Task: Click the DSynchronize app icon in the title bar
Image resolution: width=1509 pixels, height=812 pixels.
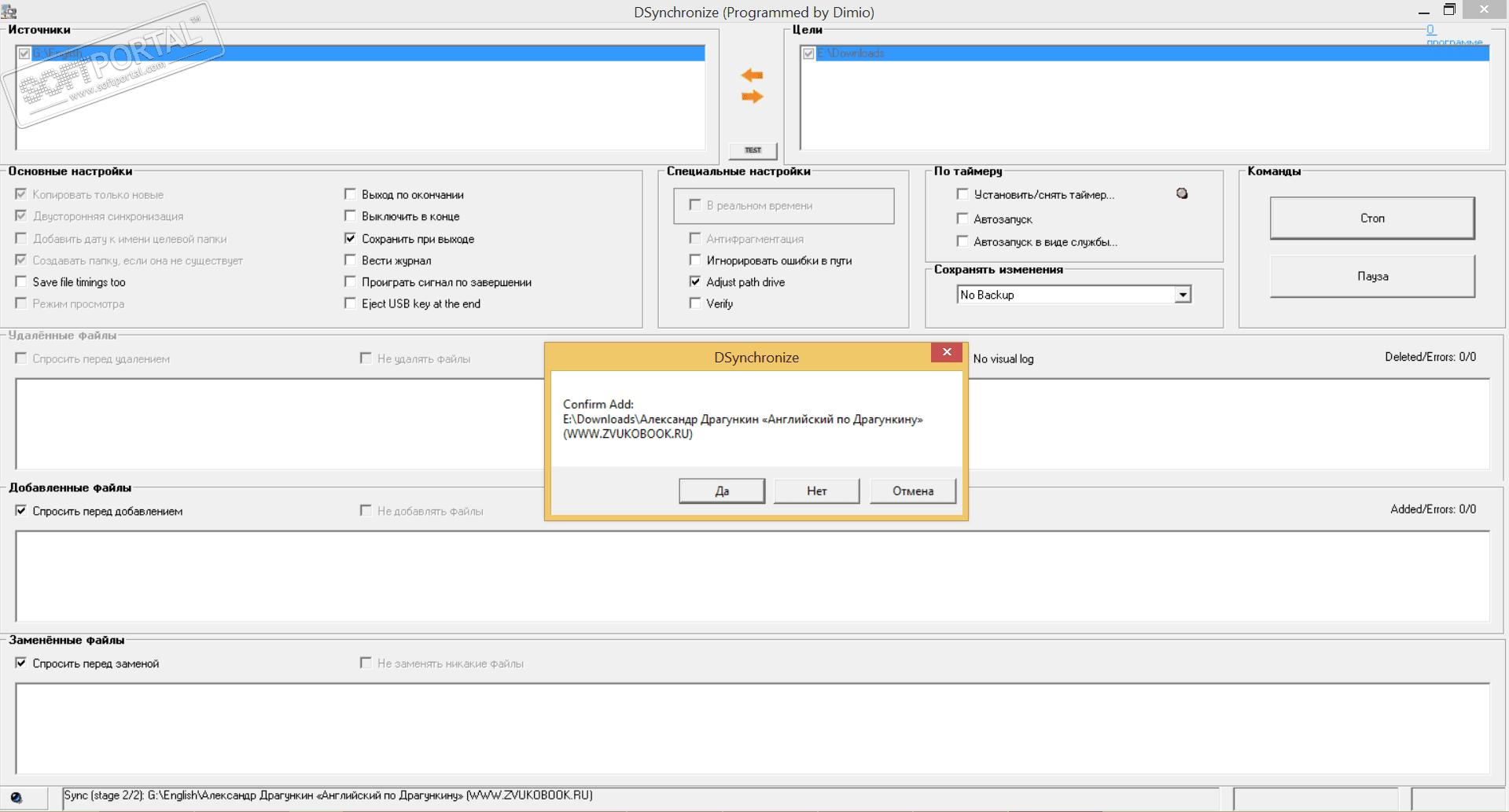Action: 9,11
